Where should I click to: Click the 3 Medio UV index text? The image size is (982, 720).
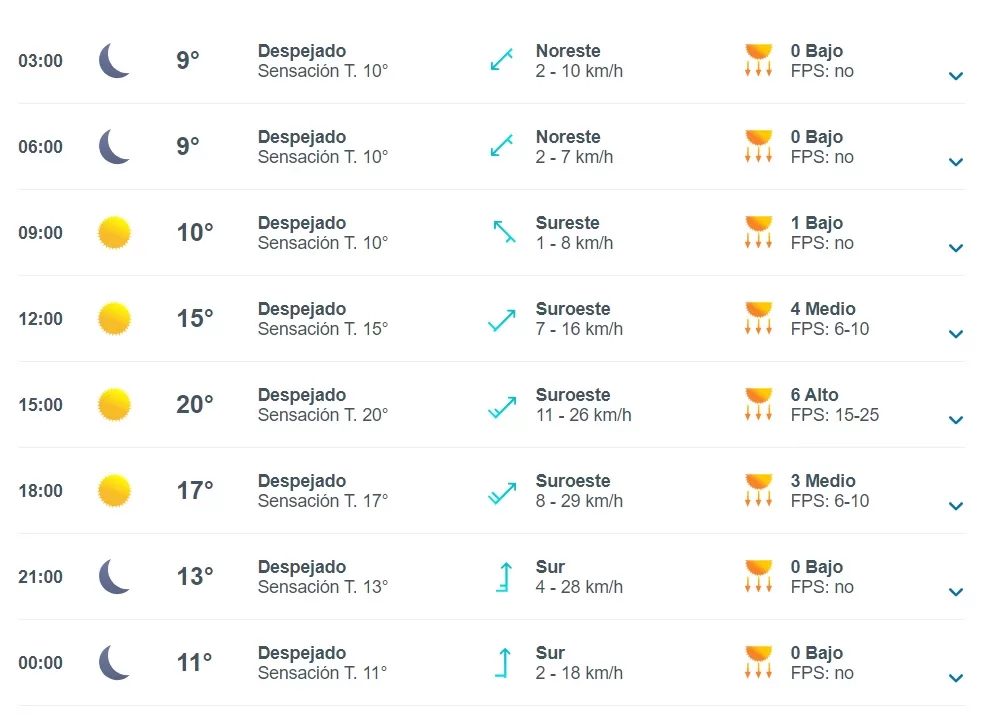point(823,481)
